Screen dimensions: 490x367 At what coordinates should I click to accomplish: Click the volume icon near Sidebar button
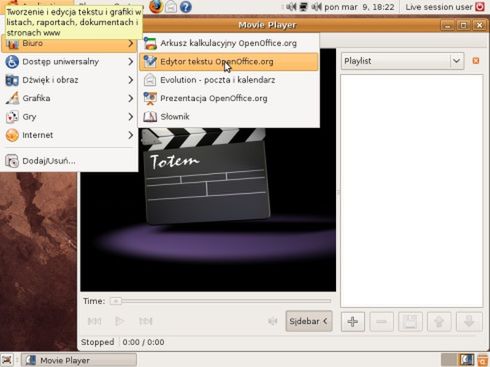(272, 321)
